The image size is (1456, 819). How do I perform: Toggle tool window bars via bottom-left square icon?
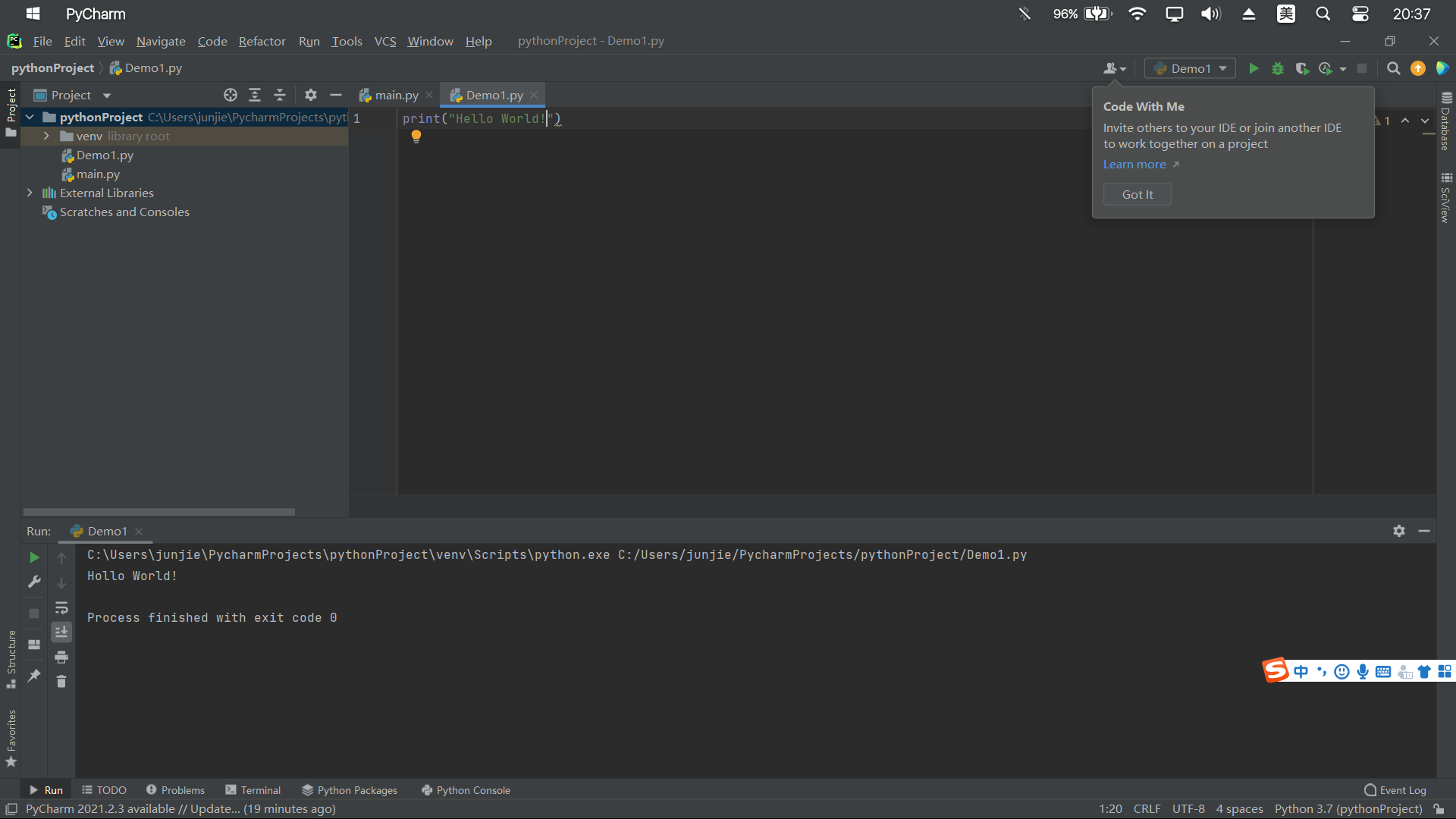[11, 809]
